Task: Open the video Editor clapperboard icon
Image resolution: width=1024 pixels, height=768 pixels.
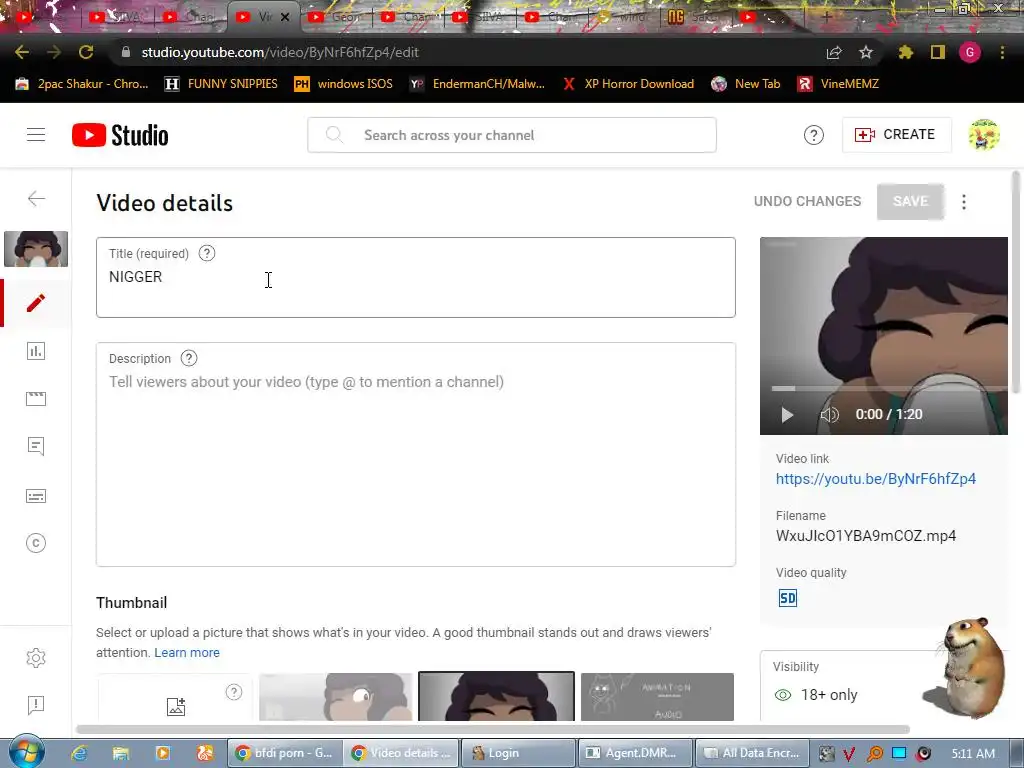Action: point(36,398)
